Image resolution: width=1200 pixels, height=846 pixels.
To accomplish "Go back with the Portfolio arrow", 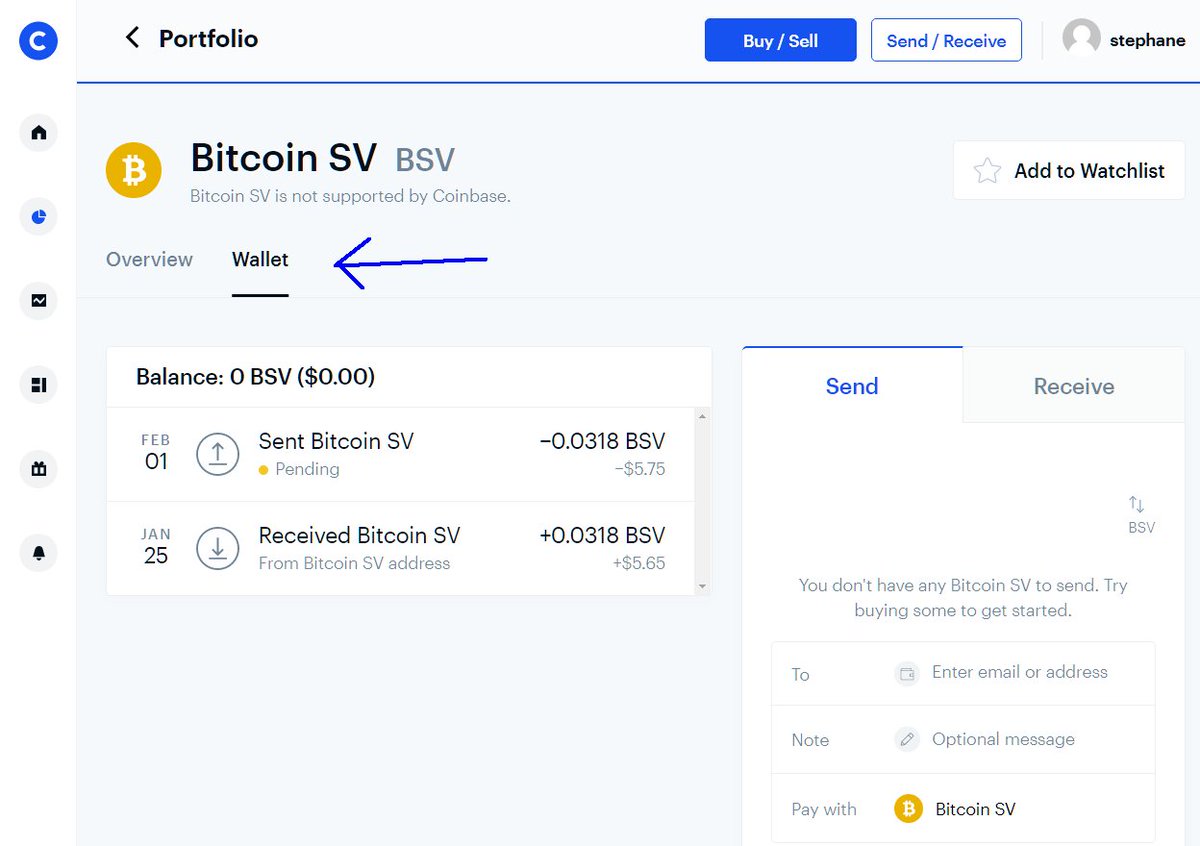I will [132, 38].
